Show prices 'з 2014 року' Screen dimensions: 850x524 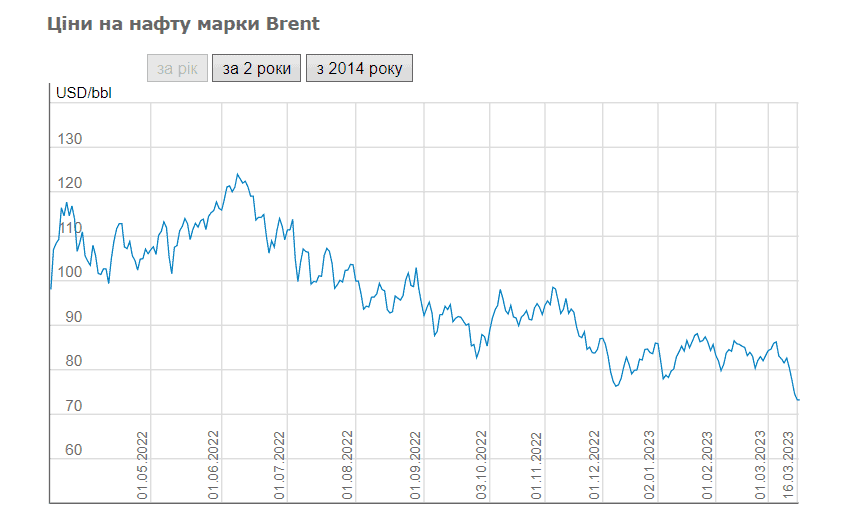point(359,68)
